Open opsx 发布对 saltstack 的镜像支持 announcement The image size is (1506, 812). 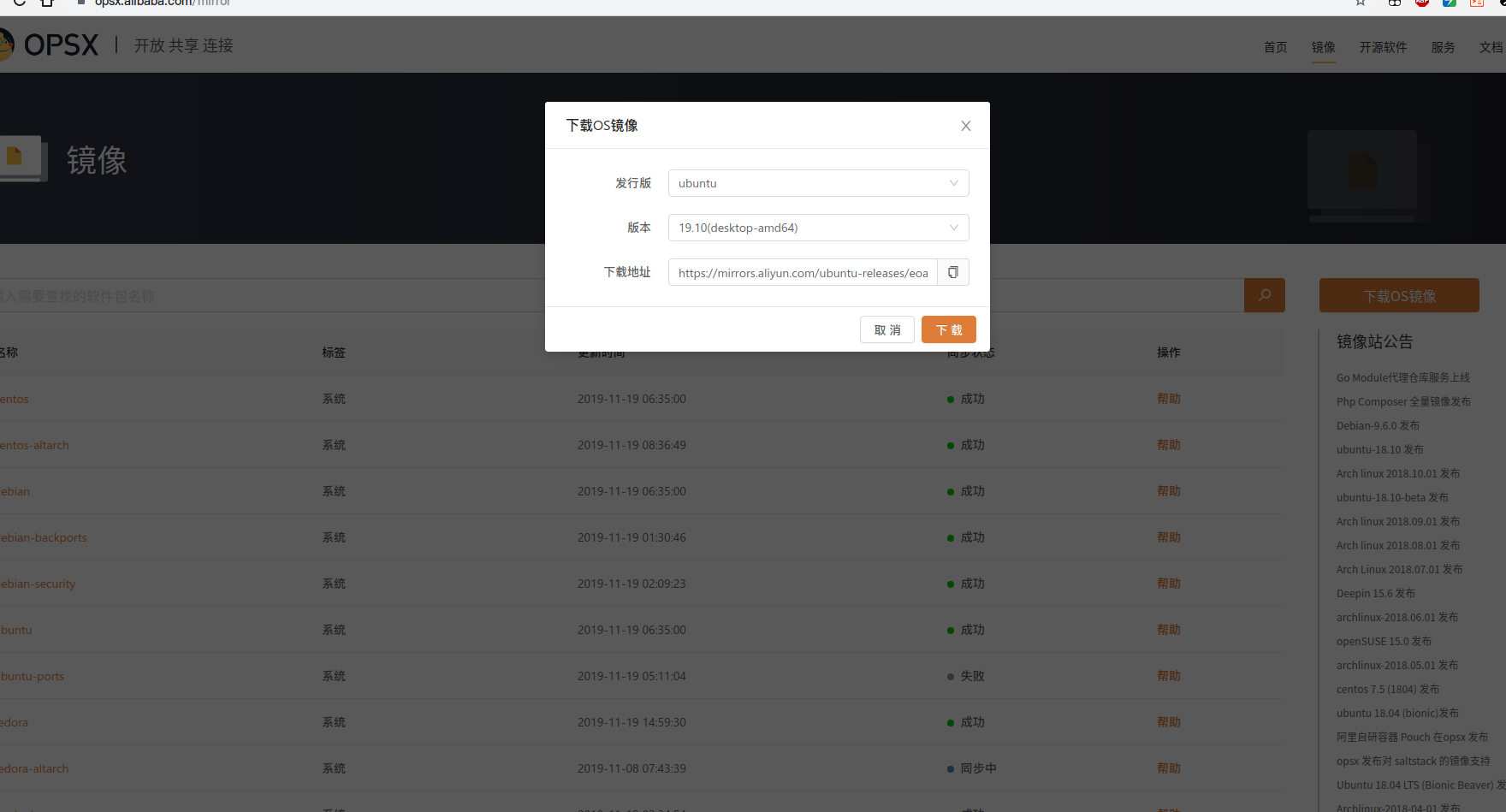(1414, 761)
